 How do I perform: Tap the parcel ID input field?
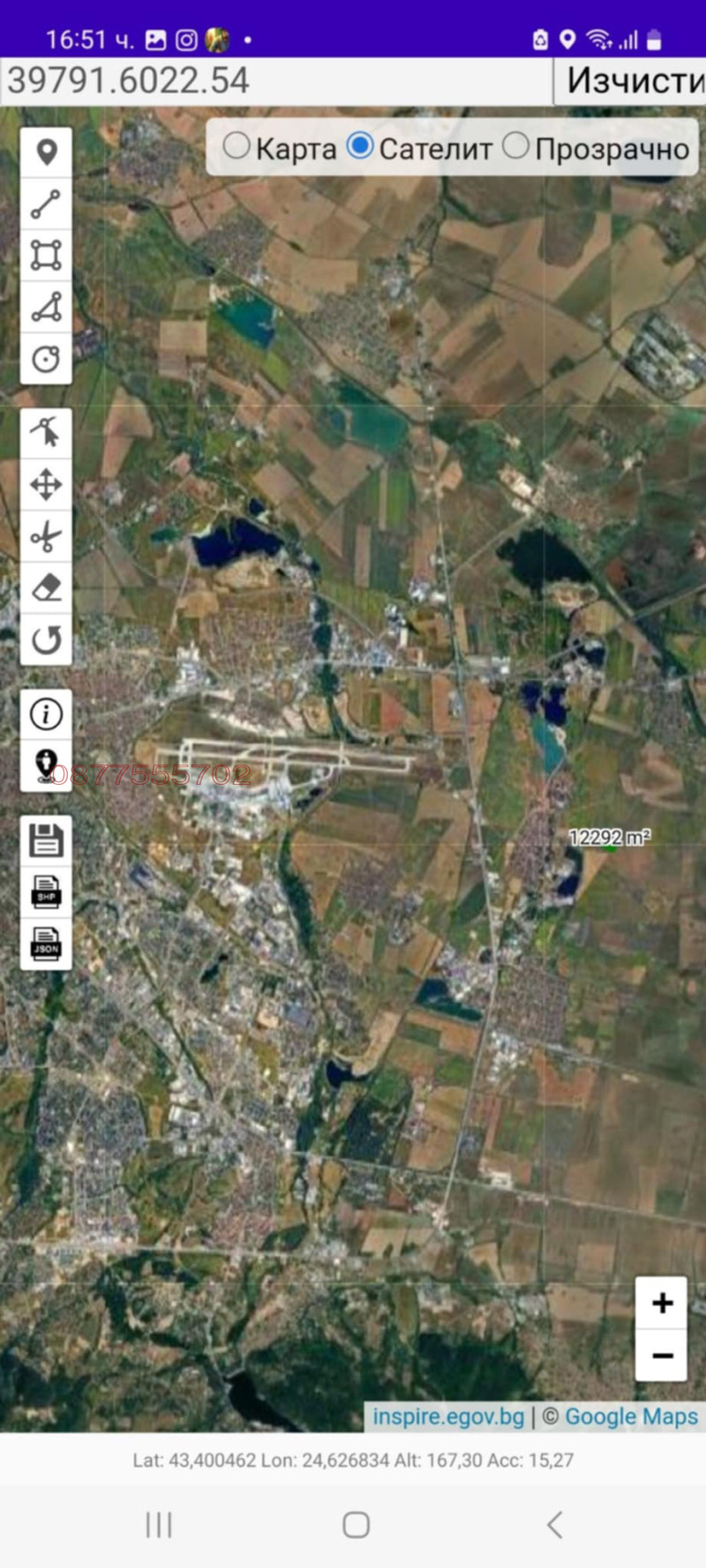coord(275,81)
